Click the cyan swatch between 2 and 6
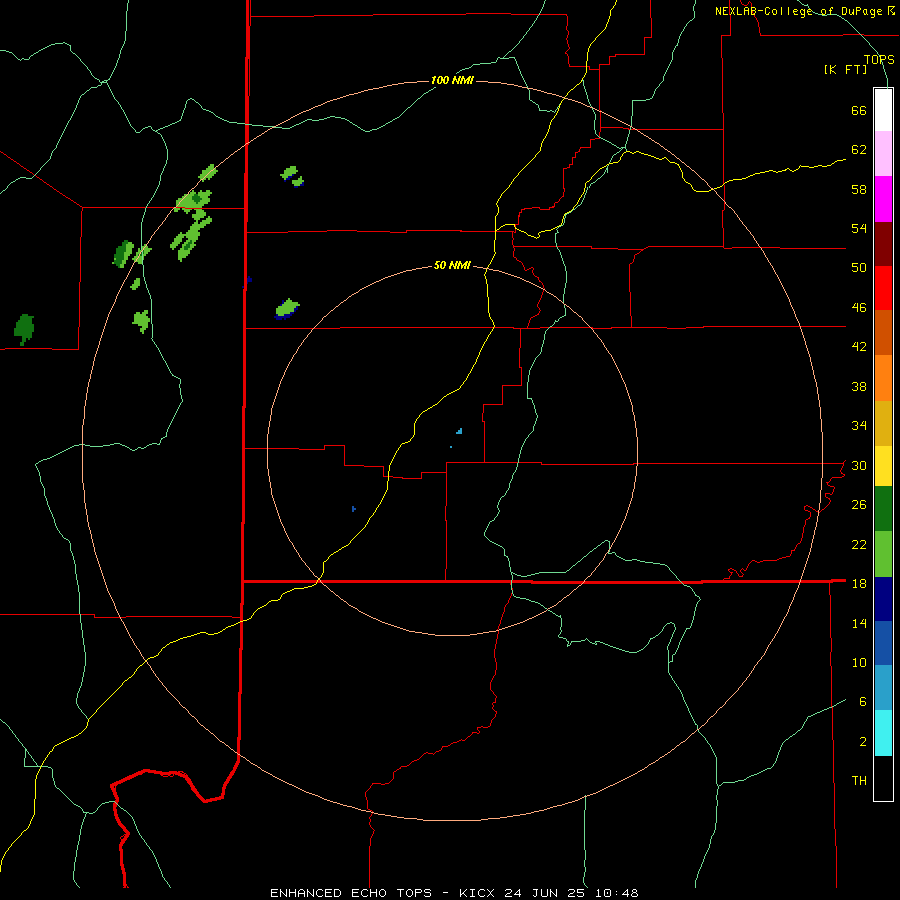This screenshot has height=900, width=900. (883, 733)
